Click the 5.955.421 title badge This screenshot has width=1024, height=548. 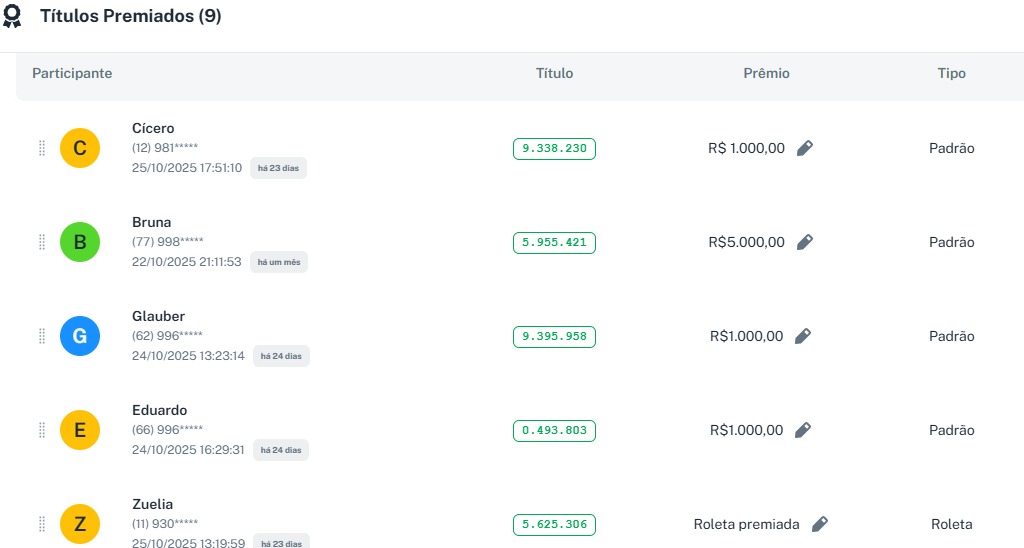tap(554, 242)
